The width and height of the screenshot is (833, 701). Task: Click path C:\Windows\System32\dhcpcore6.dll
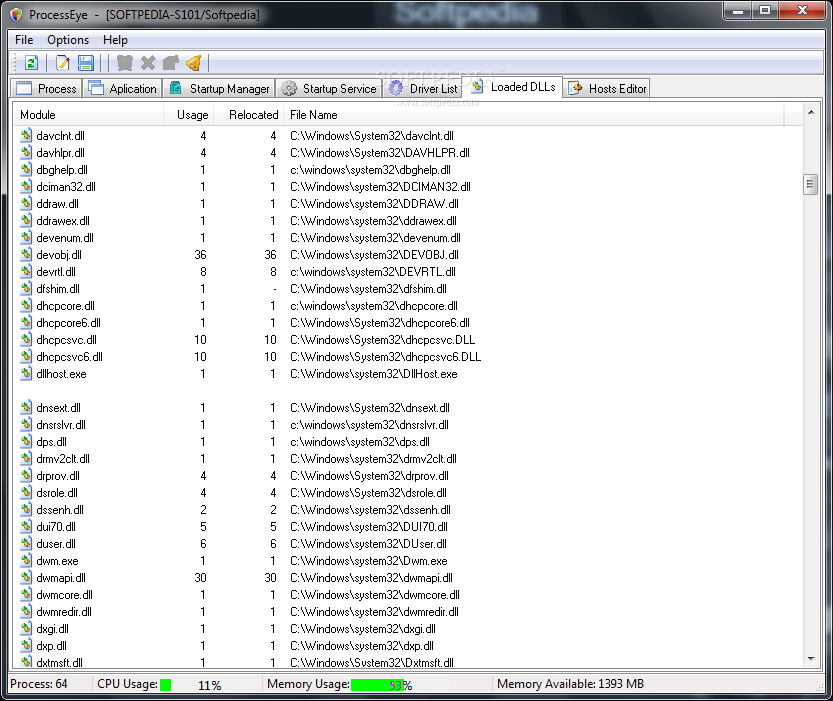point(380,322)
